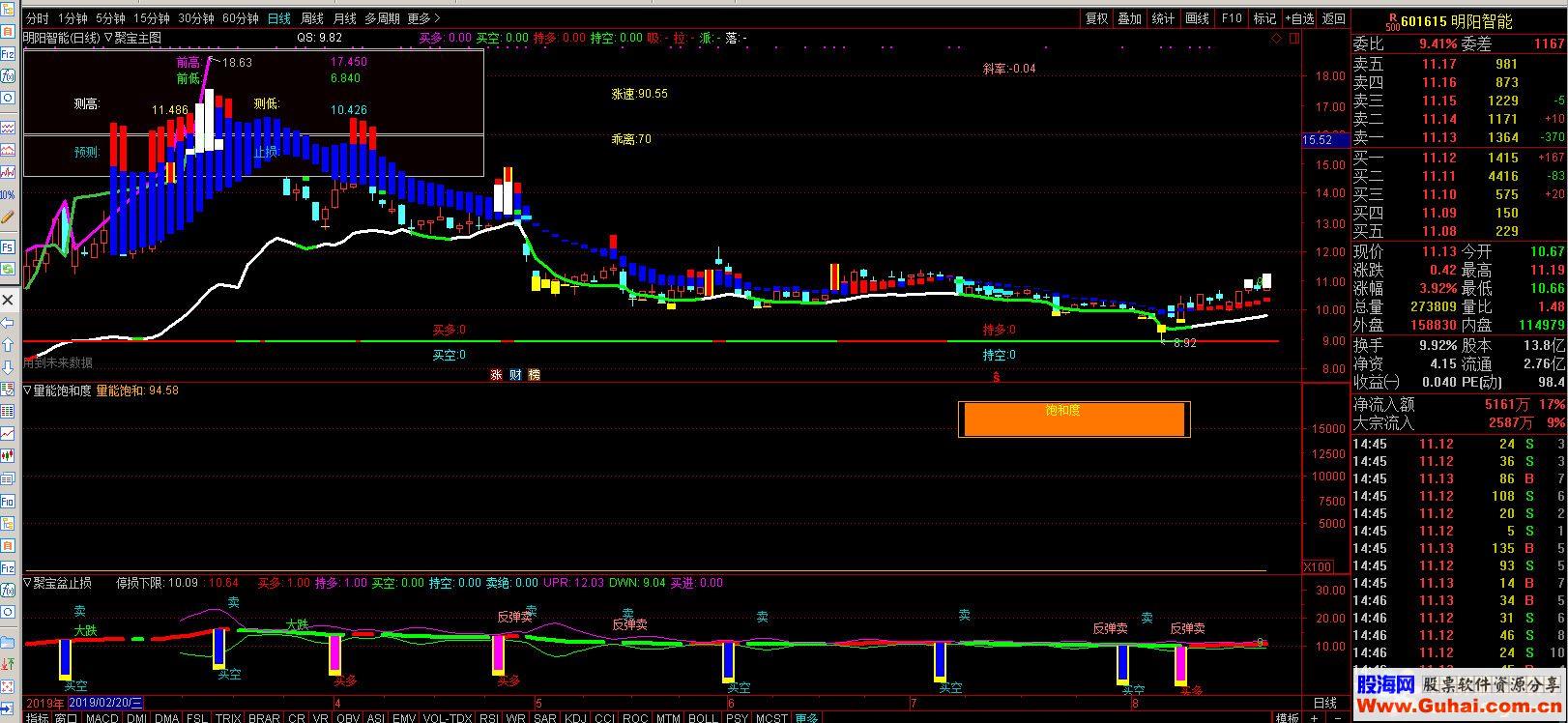Click the R500 badge beside stock code
This screenshot has height=723, width=1568.
click(1392, 20)
